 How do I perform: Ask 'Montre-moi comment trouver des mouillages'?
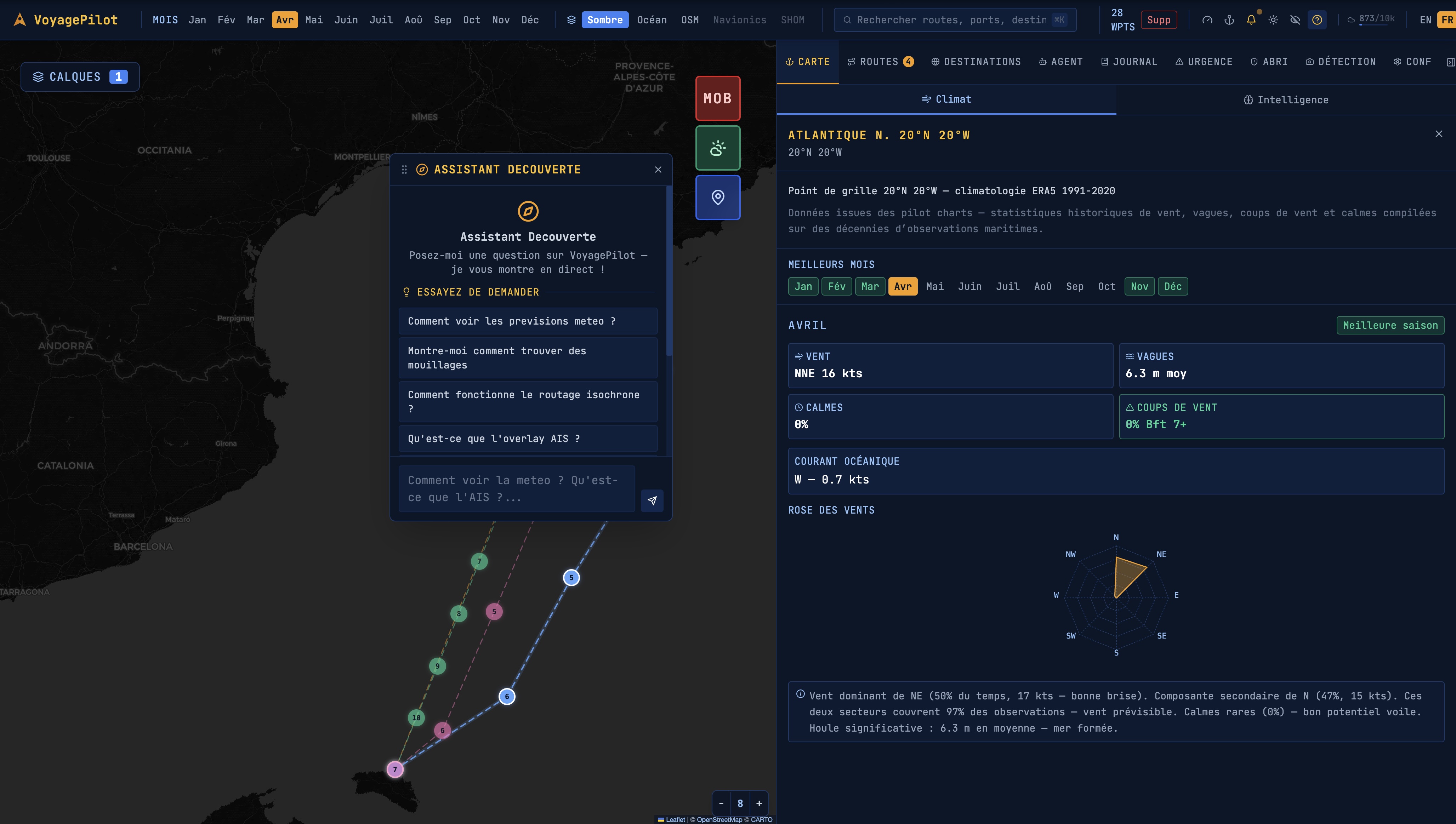tap(528, 358)
